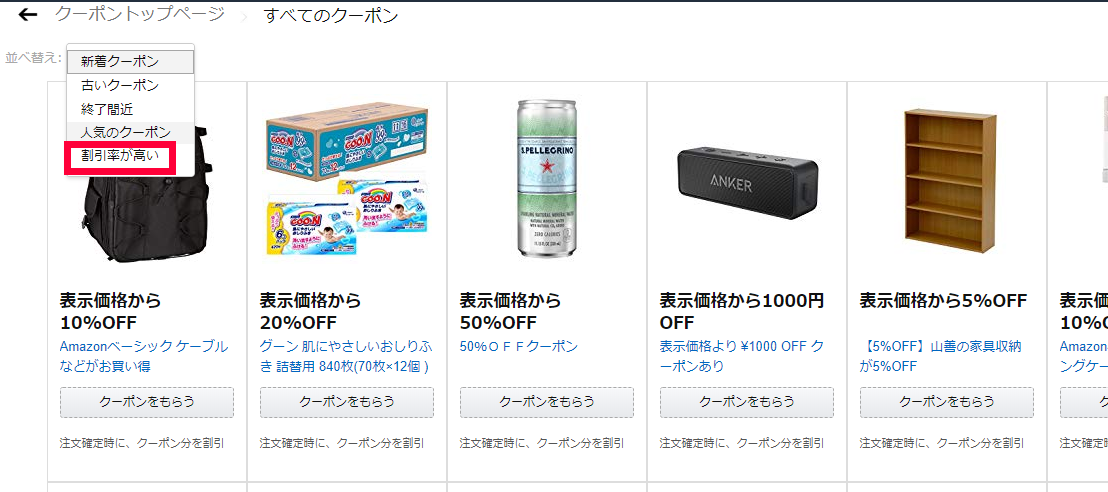Clip the 50%OFF coupon with クーポンをもらう
Screen dimensions: 1108x492
coord(547,402)
